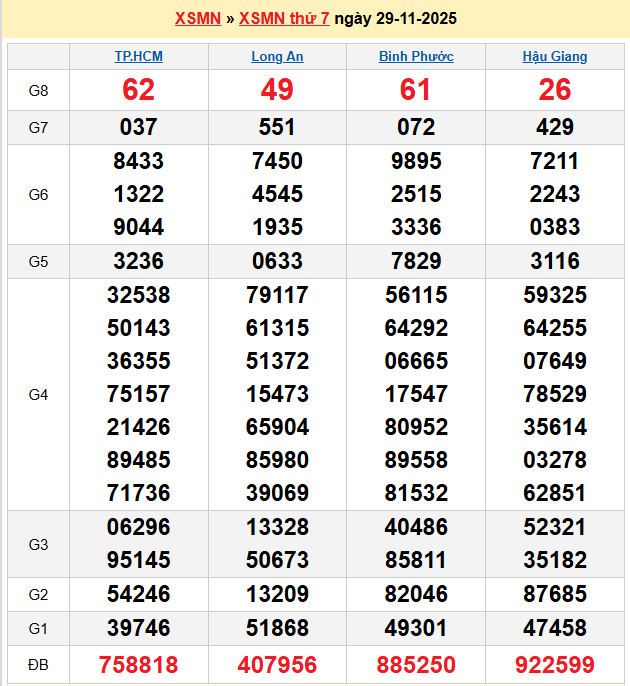Select G1 number 39746 for TP.HCM
The height and width of the screenshot is (686, 630).
point(138,628)
